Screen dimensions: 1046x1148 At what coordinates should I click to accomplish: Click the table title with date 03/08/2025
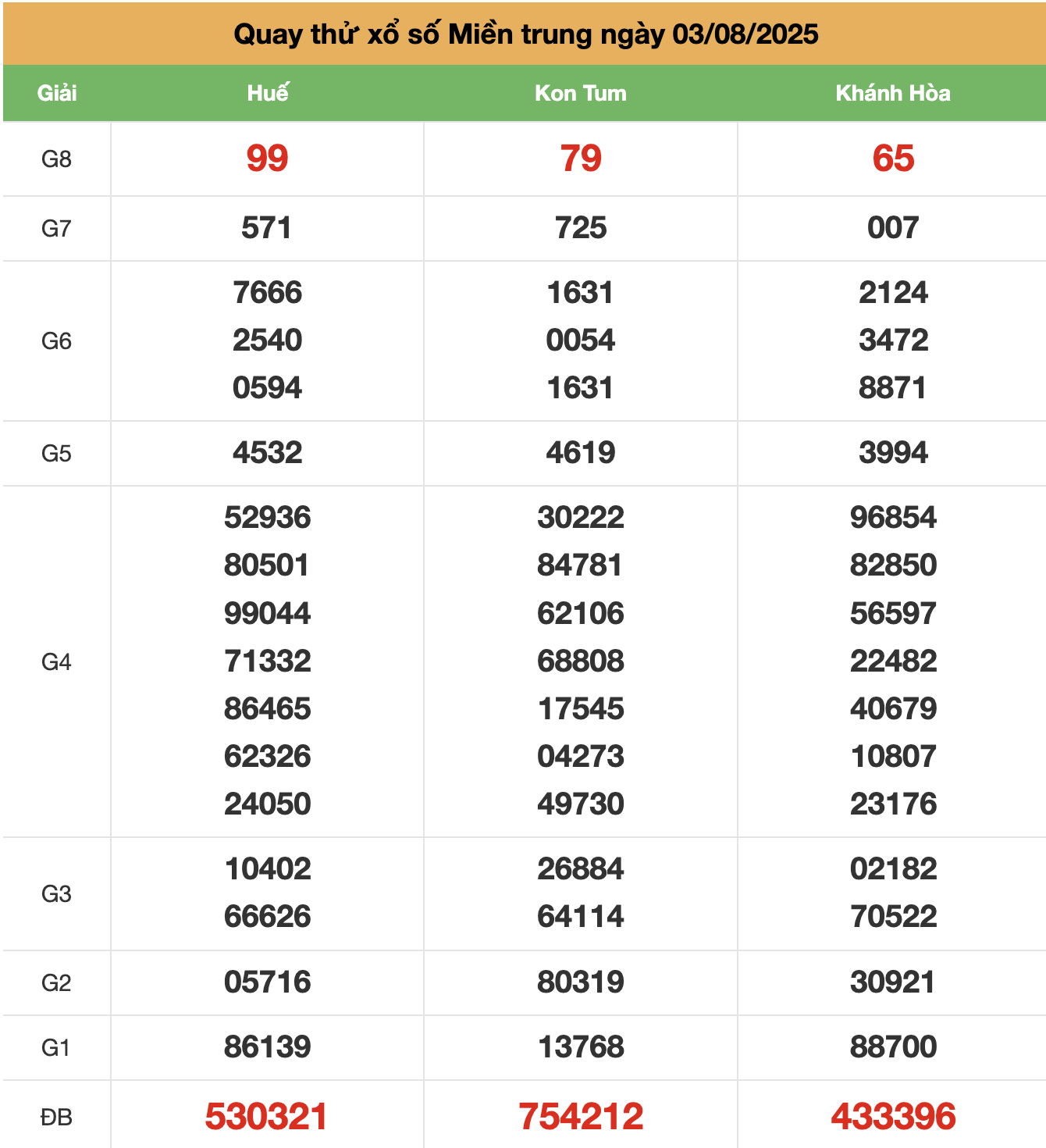(525, 34)
